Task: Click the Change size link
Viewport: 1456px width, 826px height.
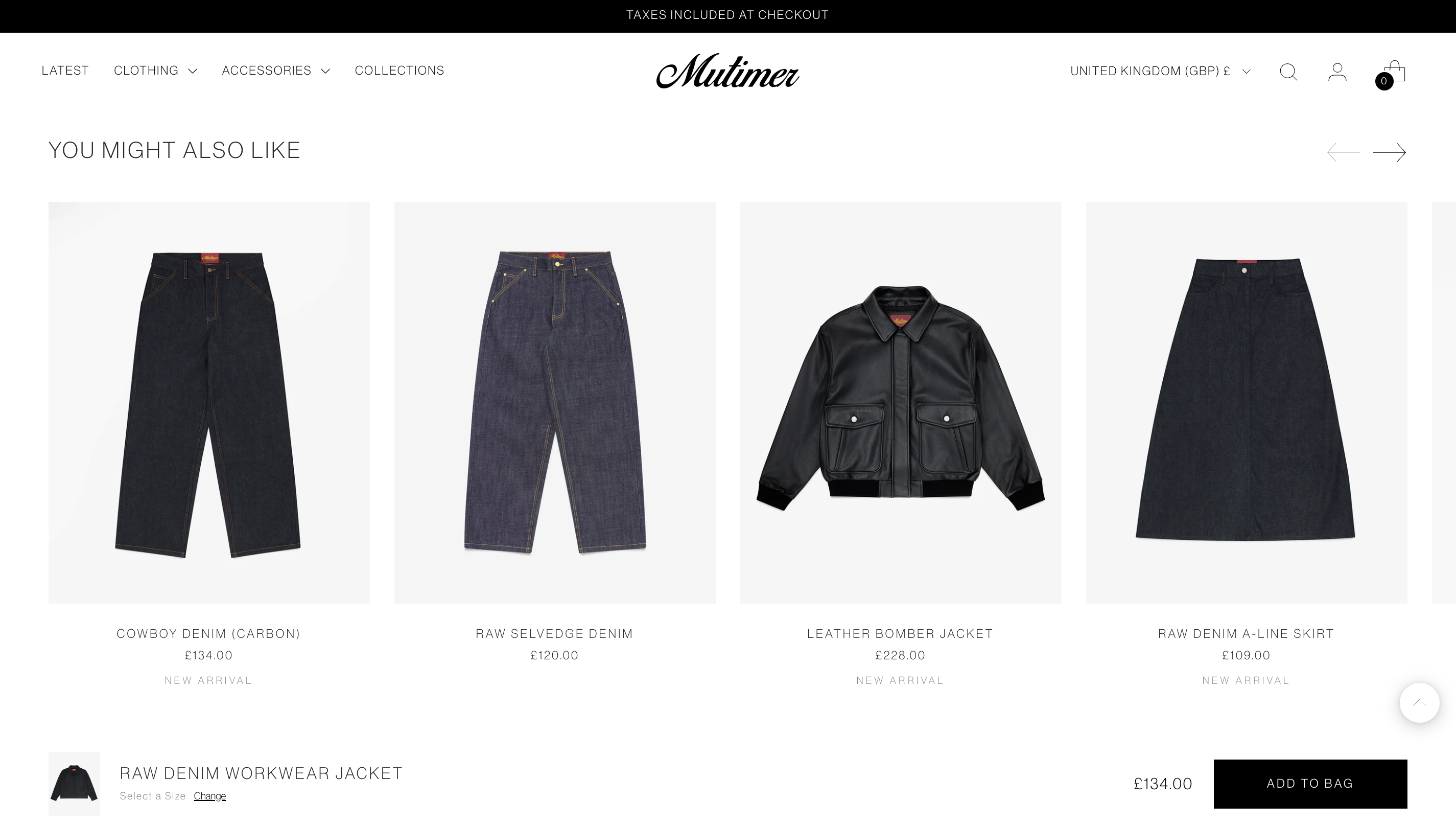Action: tap(210, 796)
